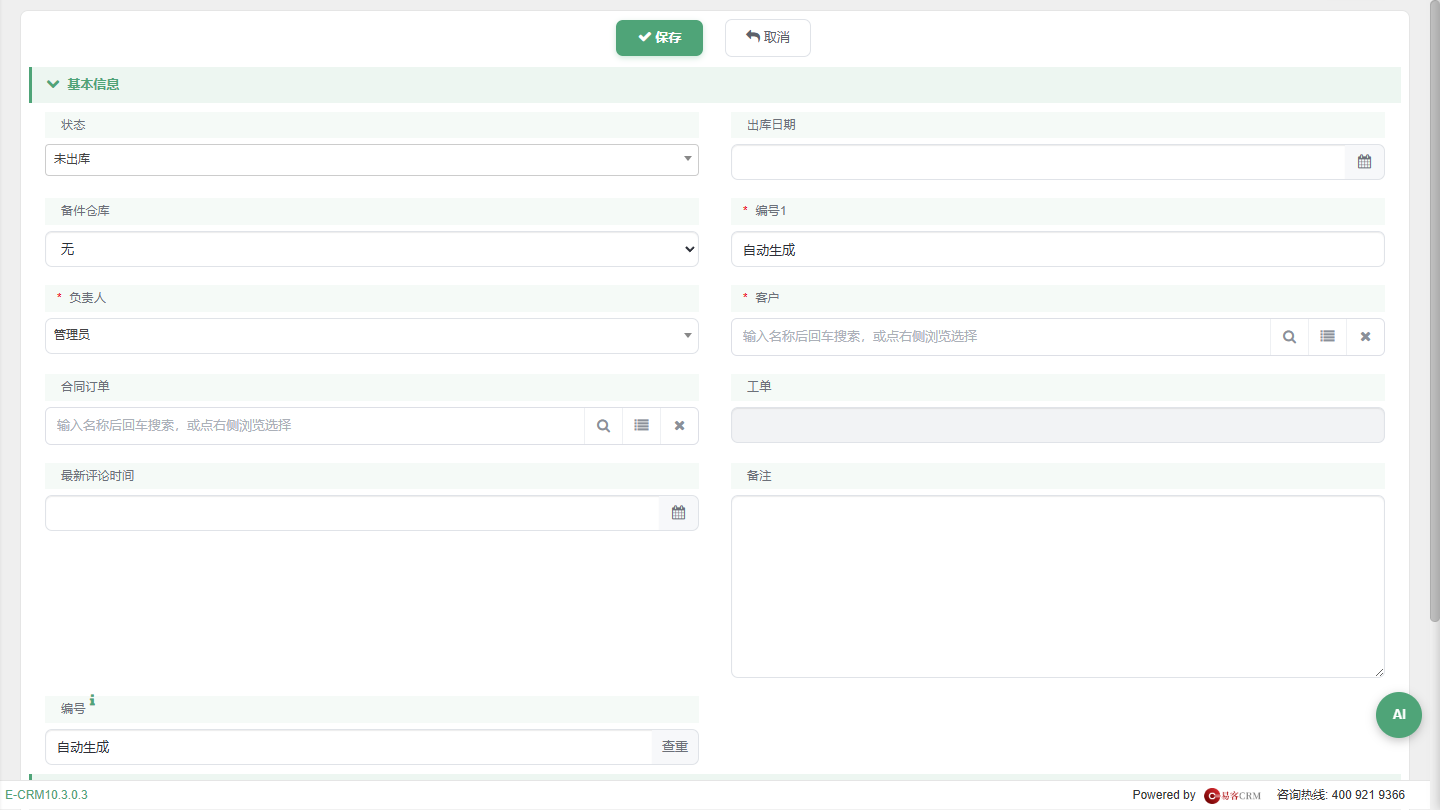
Task: Clear 合同订单 field with the X icon
Action: 679,426
